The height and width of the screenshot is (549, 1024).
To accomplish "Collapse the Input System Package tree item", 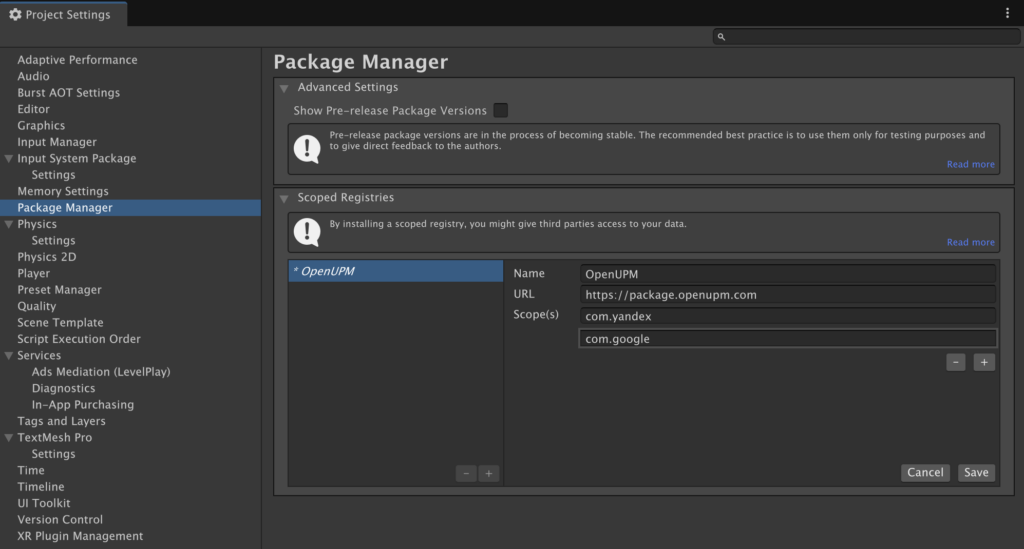I will (8, 159).
